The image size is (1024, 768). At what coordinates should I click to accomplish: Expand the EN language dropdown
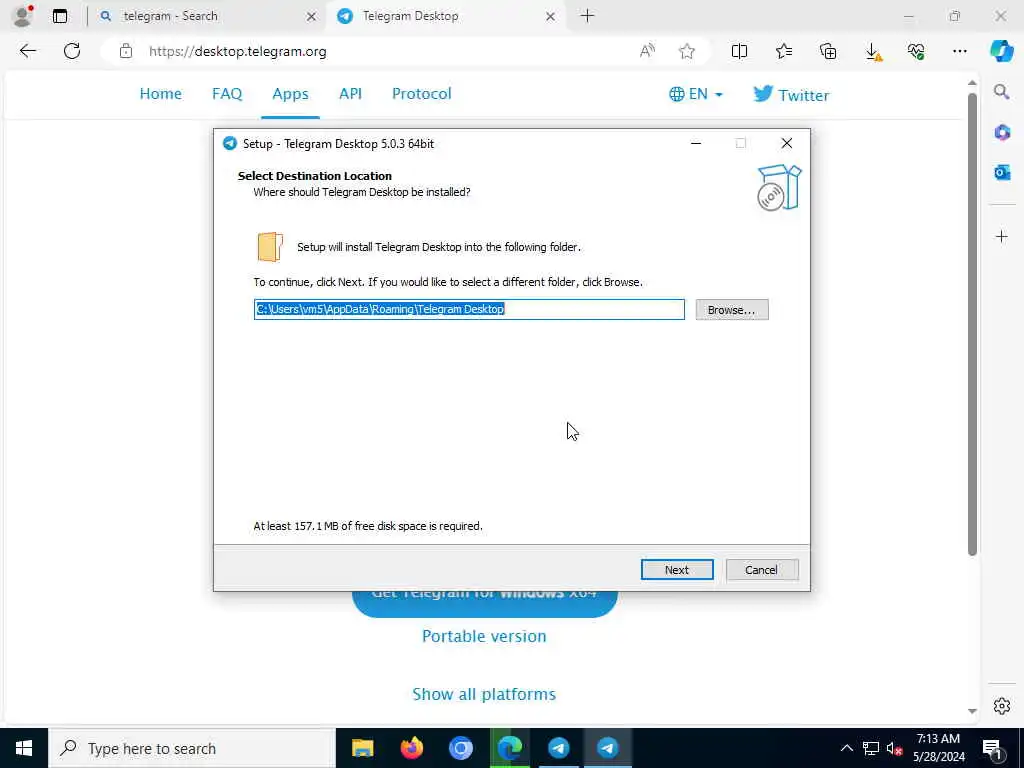coord(696,94)
